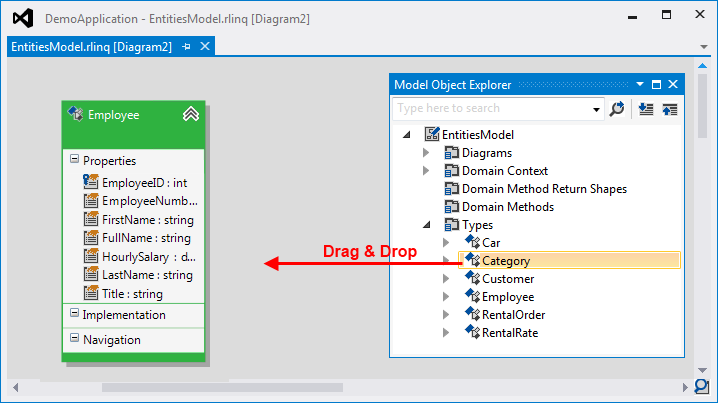Click 'FullName : string' text
Viewport: 718px width, 403px height.
146,238
